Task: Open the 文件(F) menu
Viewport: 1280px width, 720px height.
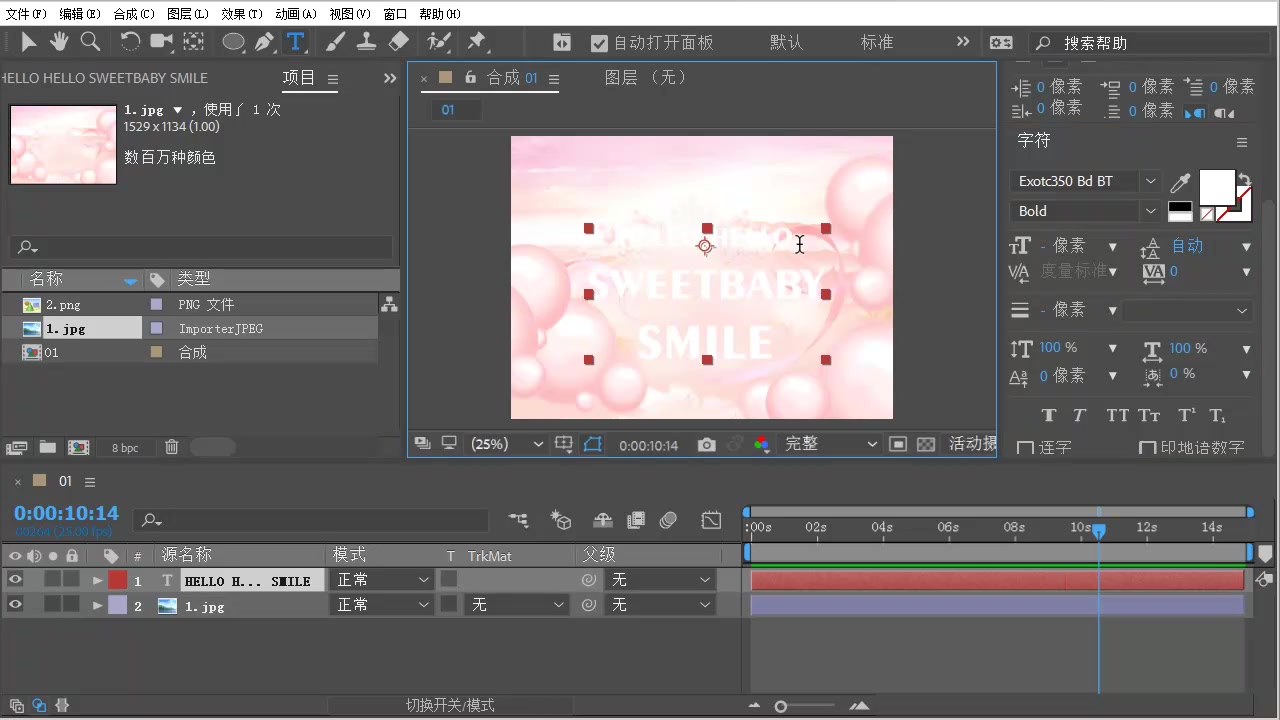Action: [x=26, y=14]
